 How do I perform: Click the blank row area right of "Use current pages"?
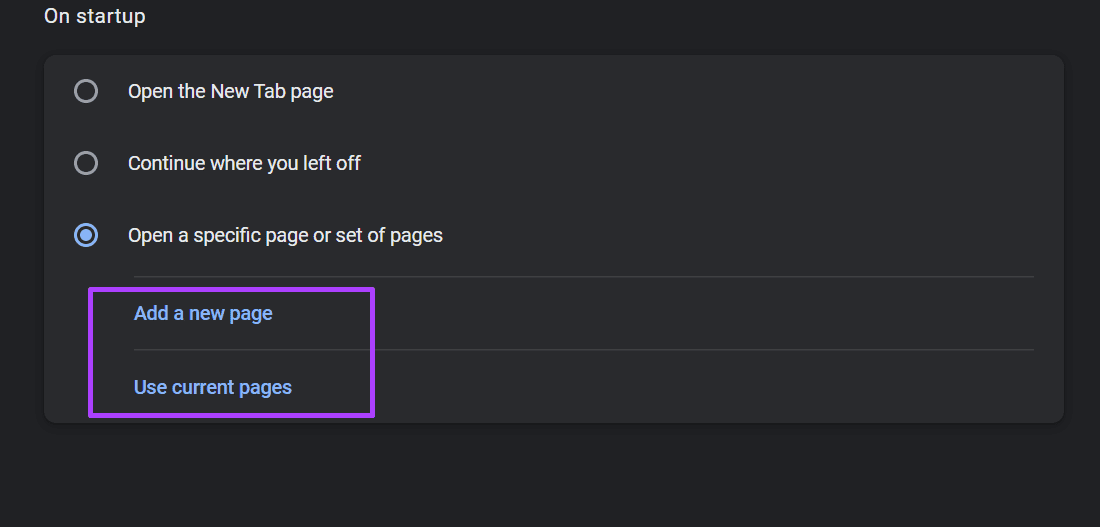point(702,387)
